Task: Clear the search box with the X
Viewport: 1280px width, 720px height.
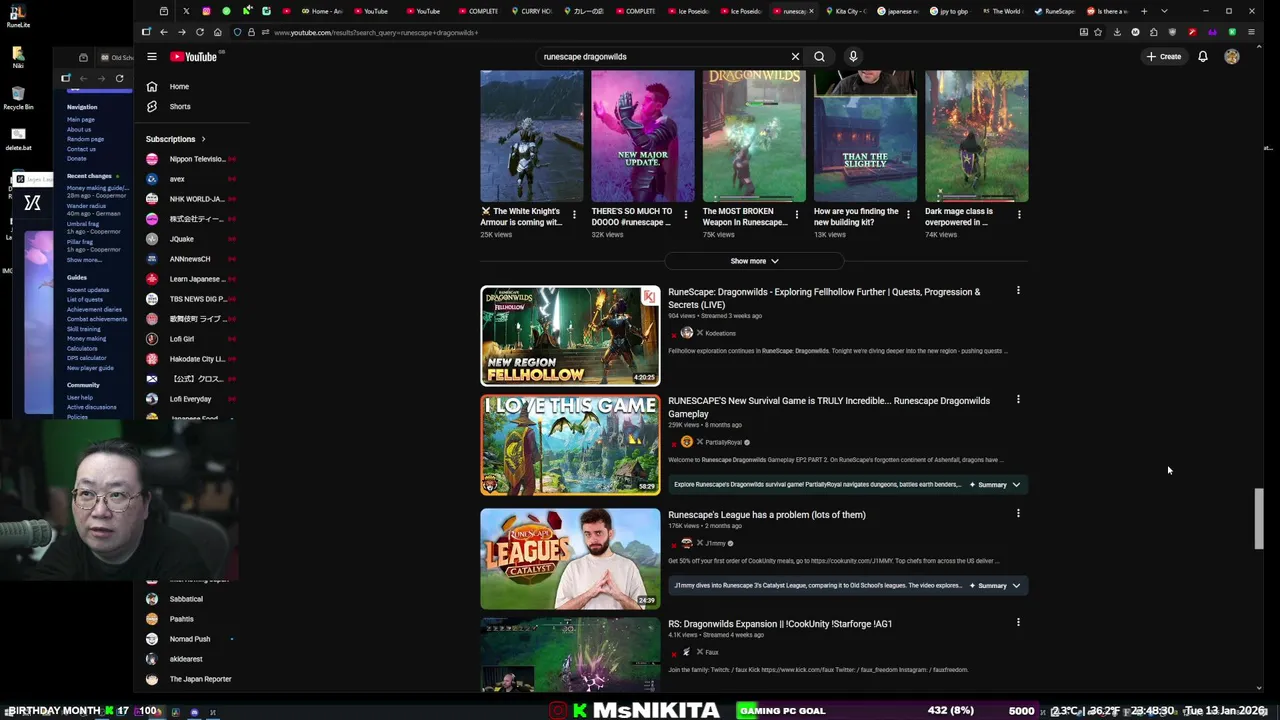Action: pos(795,57)
